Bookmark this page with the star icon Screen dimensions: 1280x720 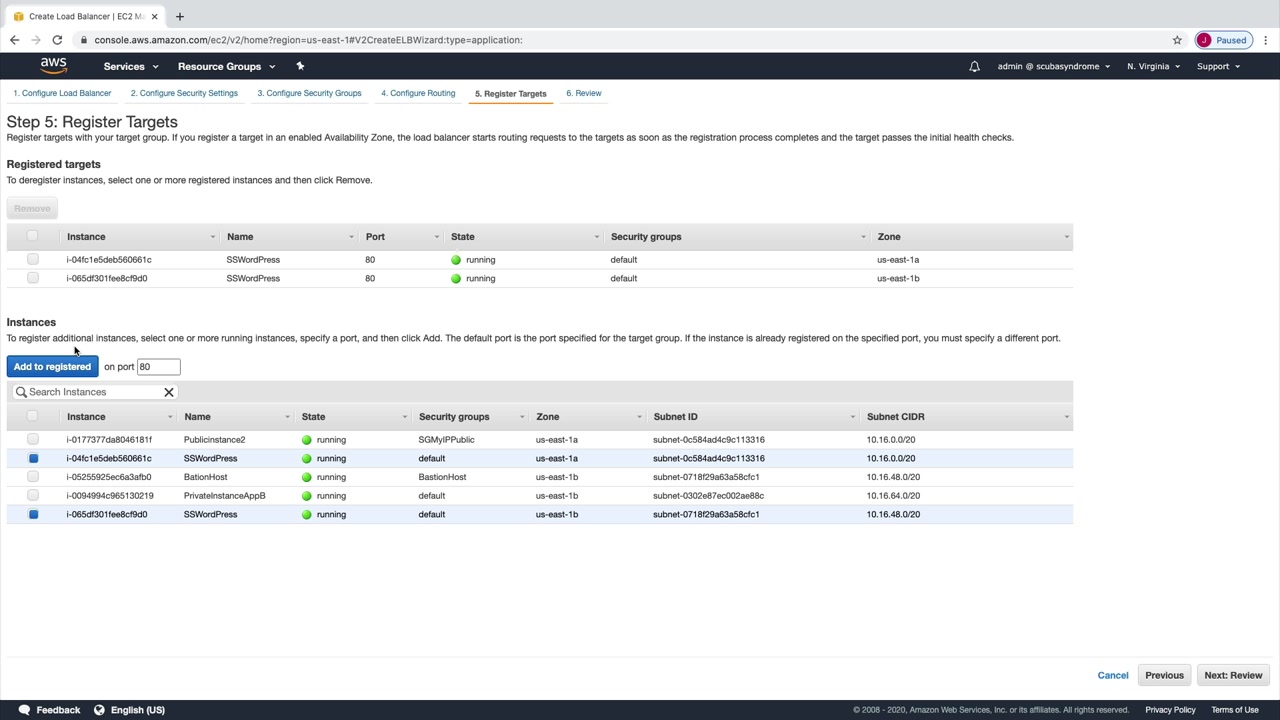click(1177, 40)
